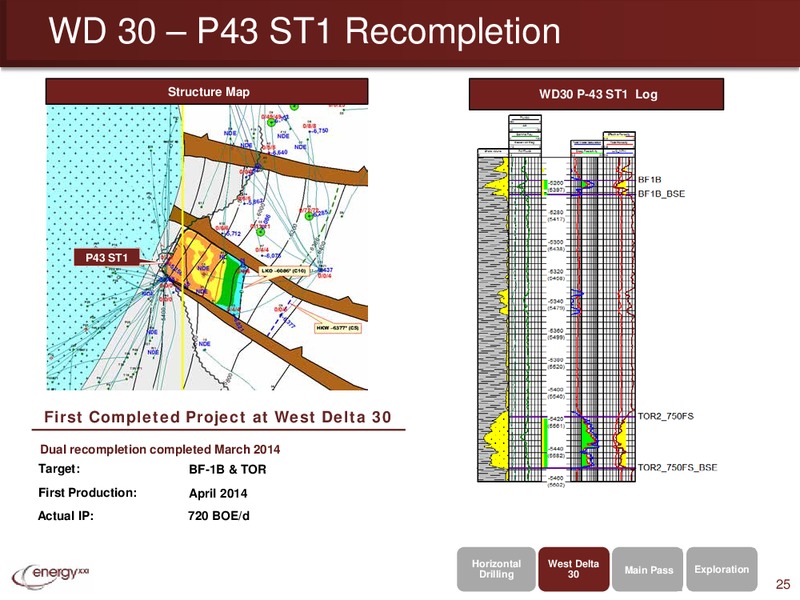Click the LKO map annotation box
The width and height of the screenshot is (800, 600).
point(284,270)
